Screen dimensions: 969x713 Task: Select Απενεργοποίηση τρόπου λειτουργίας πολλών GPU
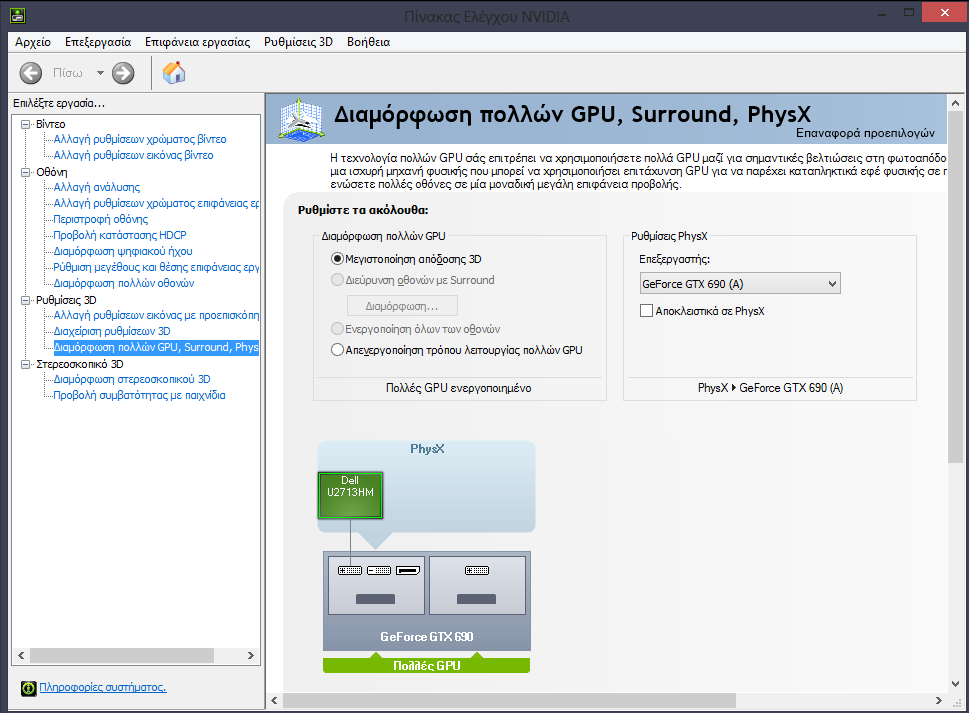337,350
